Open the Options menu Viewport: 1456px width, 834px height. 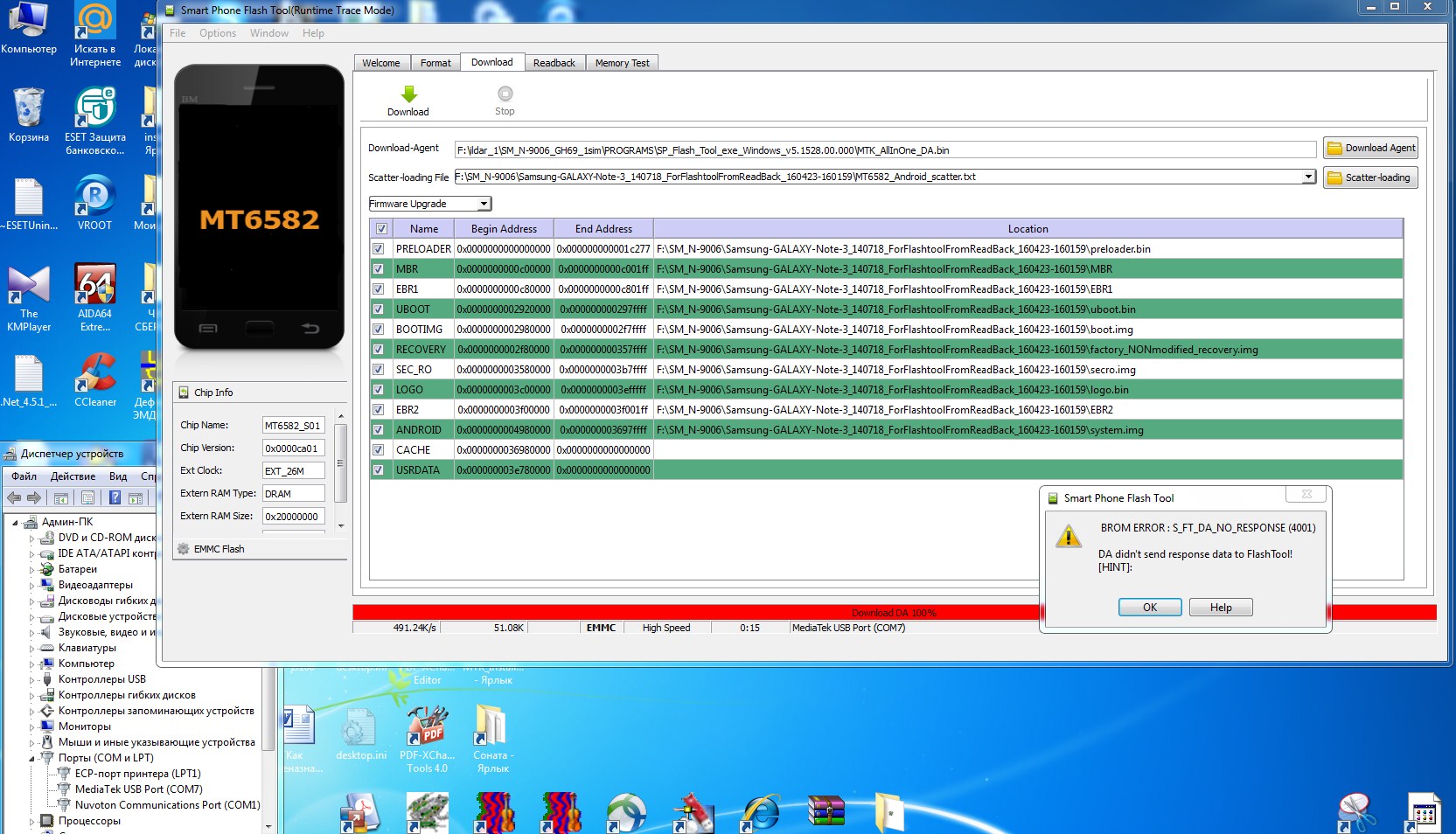tap(217, 33)
